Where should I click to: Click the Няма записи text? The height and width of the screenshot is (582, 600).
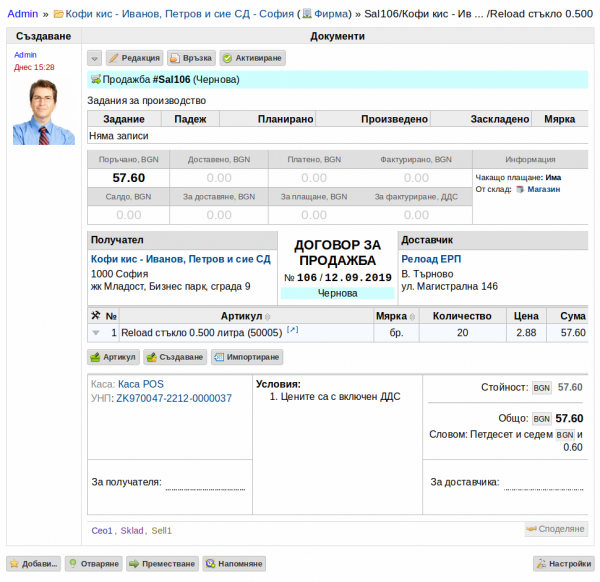point(119,136)
